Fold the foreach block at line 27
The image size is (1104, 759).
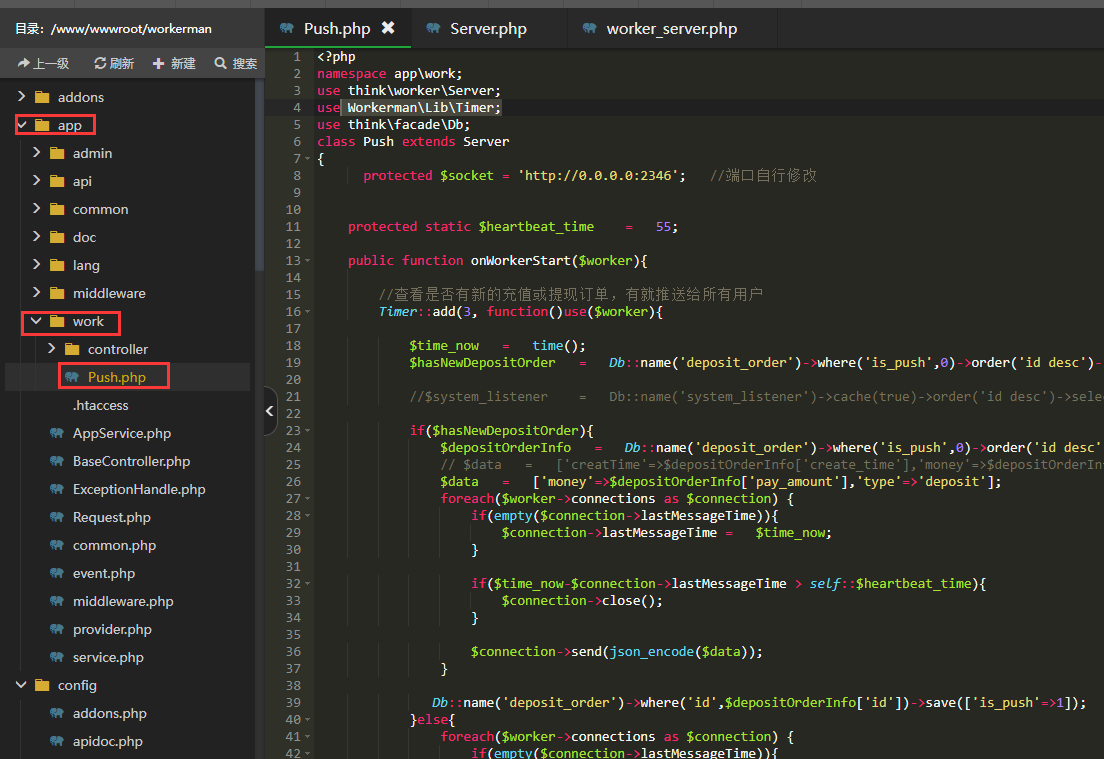pos(308,499)
